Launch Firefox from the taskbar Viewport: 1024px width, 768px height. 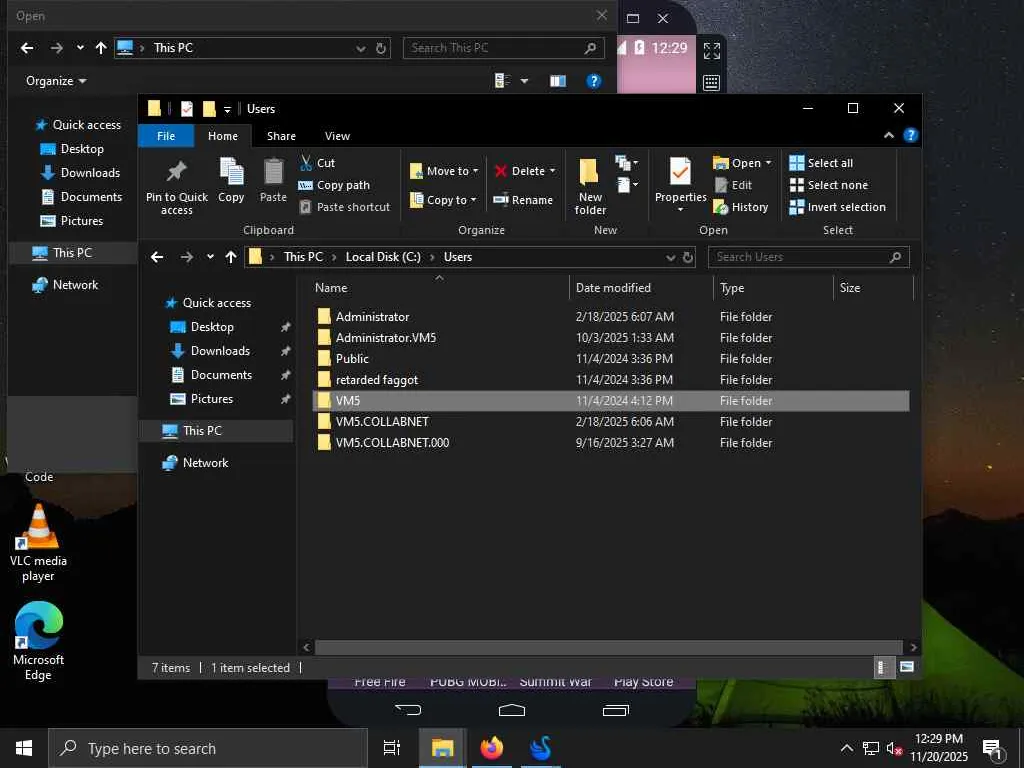[491, 748]
